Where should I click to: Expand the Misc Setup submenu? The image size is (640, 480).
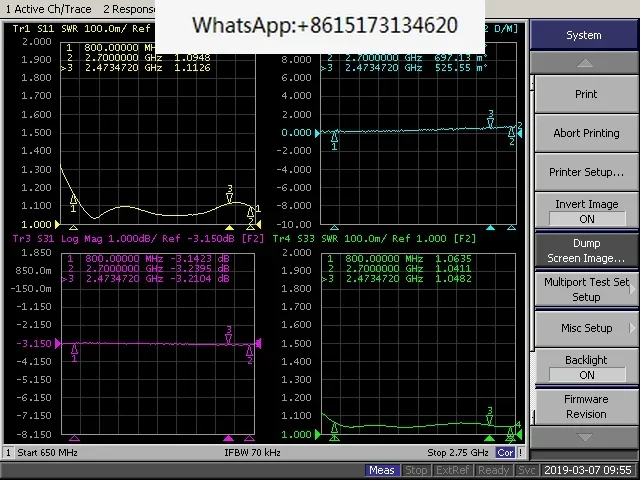(586, 328)
